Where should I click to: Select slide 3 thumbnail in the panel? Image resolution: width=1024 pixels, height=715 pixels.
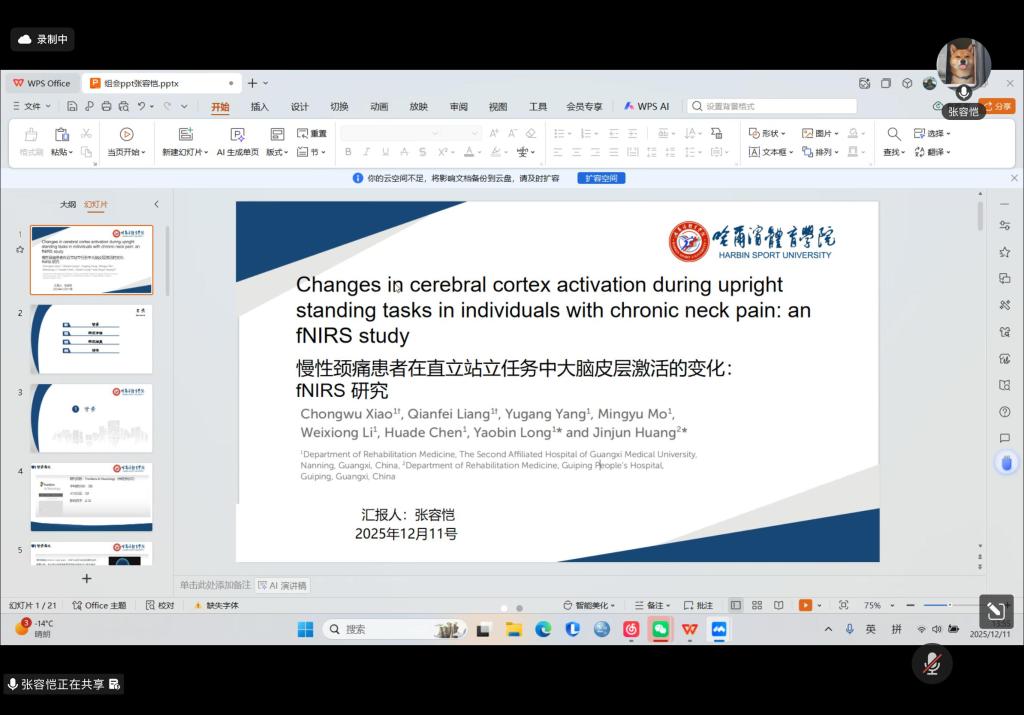[91, 418]
